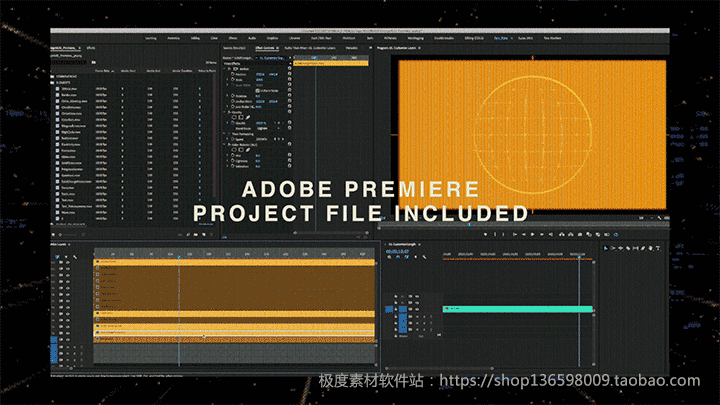Click right timeline's playhead timecode field

point(398,252)
